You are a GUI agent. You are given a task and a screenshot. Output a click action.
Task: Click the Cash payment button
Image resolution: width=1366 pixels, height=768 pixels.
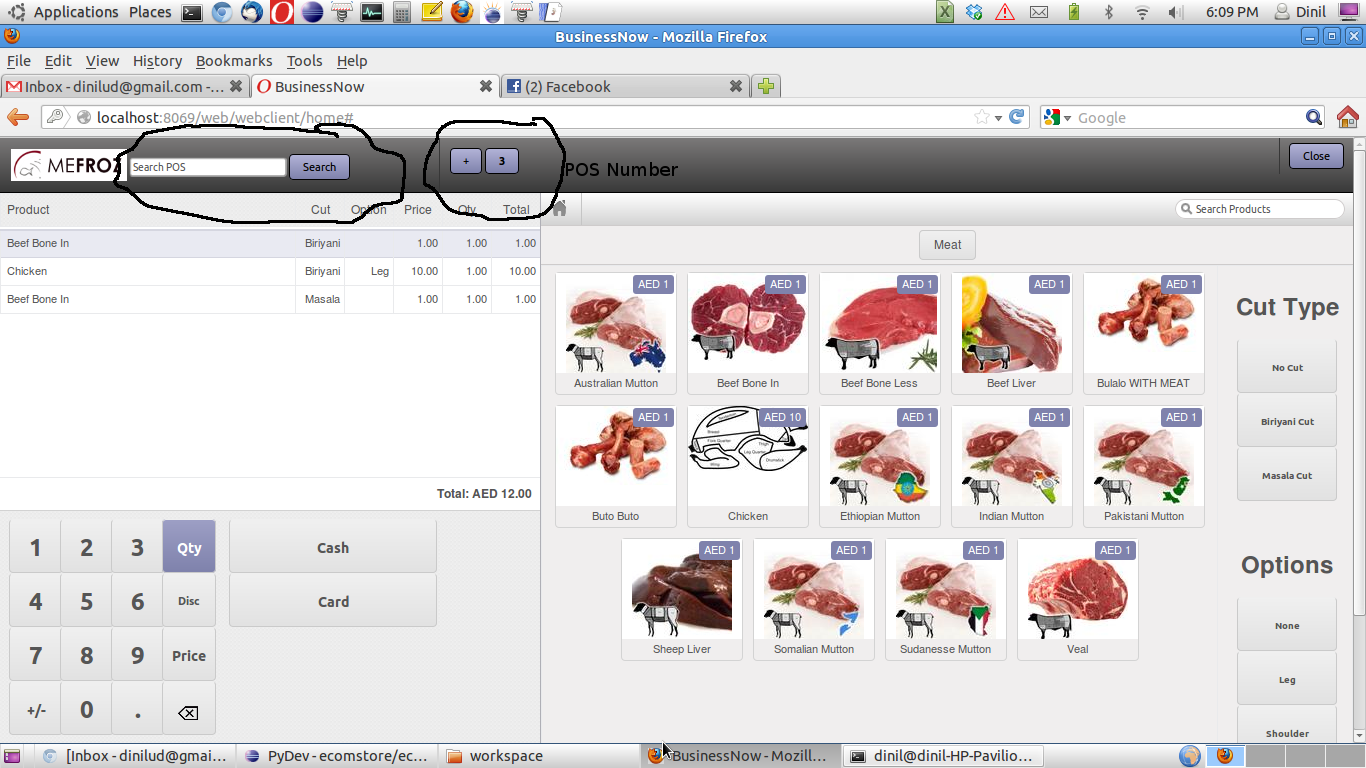[333, 547]
